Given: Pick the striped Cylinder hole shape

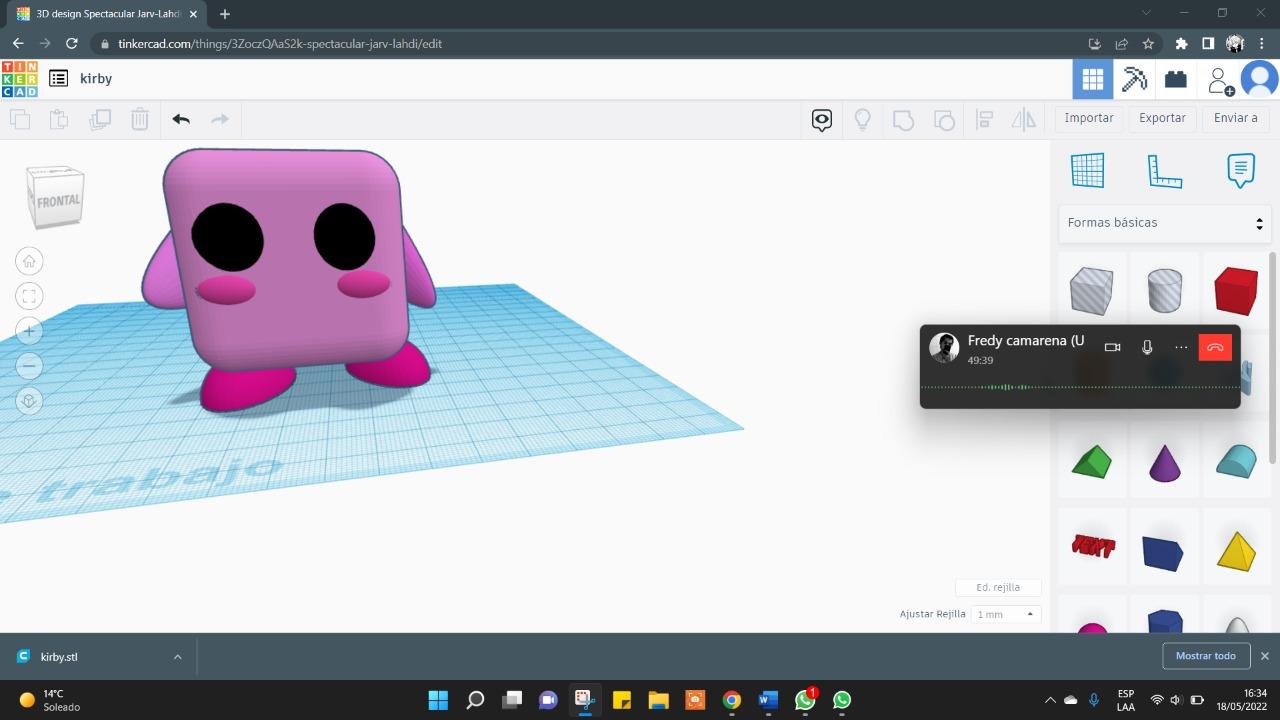Looking at the screenshot, I should point(1164,291).
